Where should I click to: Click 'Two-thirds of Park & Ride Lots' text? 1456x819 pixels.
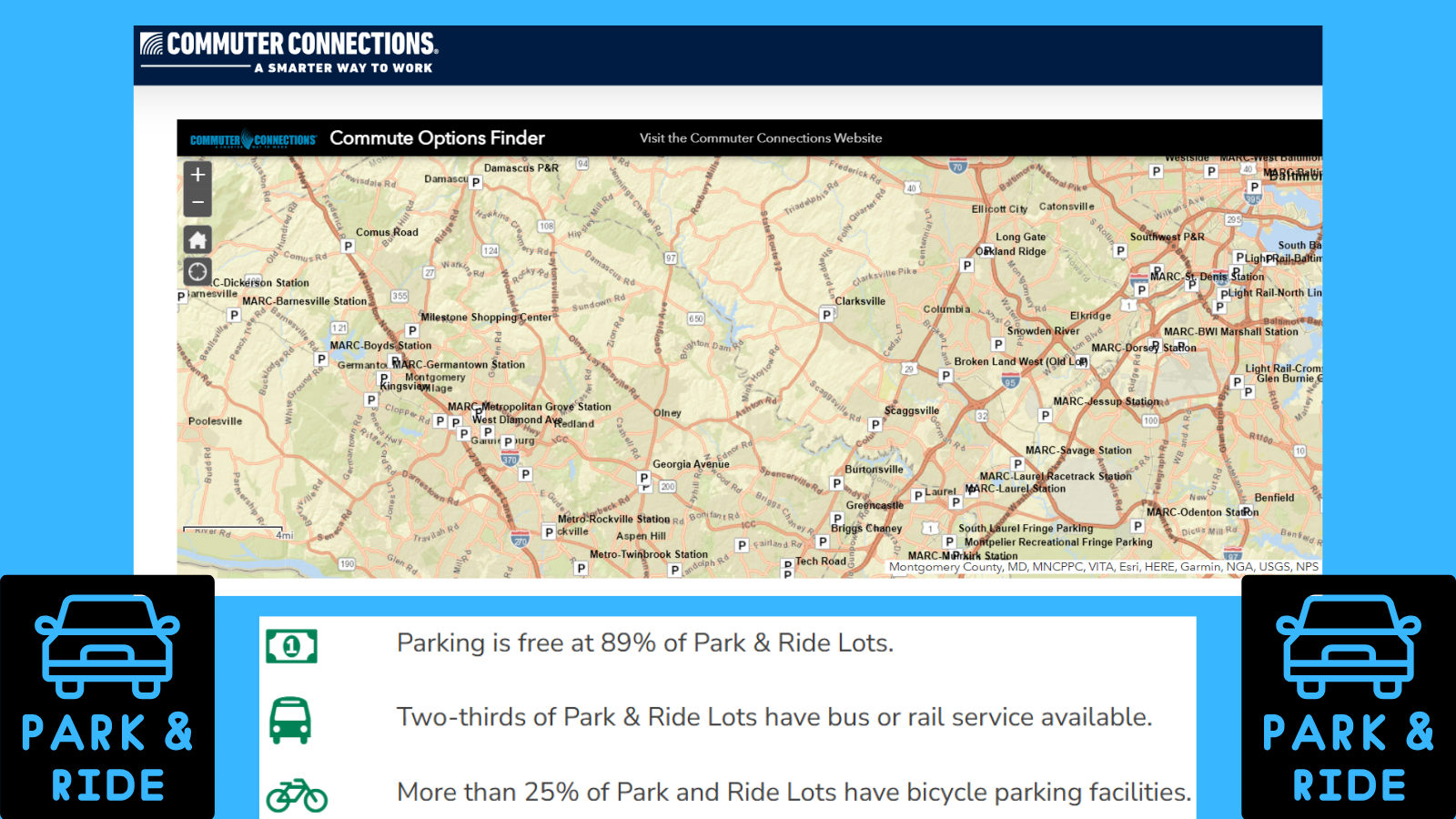pyautogui.click(x=774, y=717)
